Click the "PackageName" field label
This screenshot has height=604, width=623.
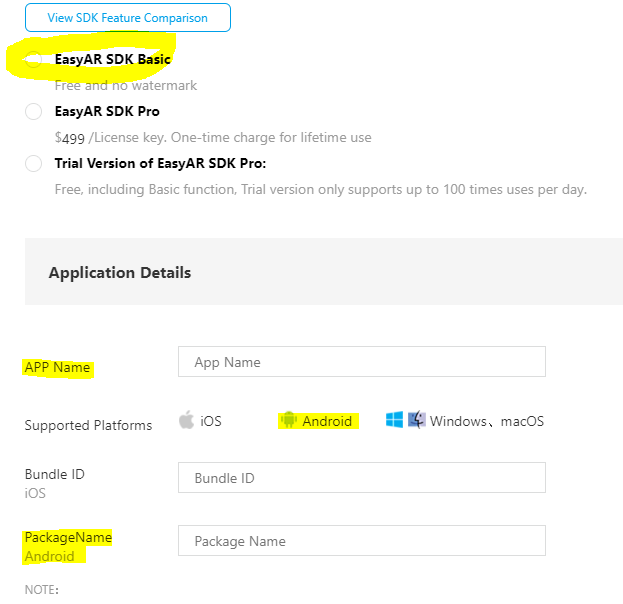tap(68, 538)
